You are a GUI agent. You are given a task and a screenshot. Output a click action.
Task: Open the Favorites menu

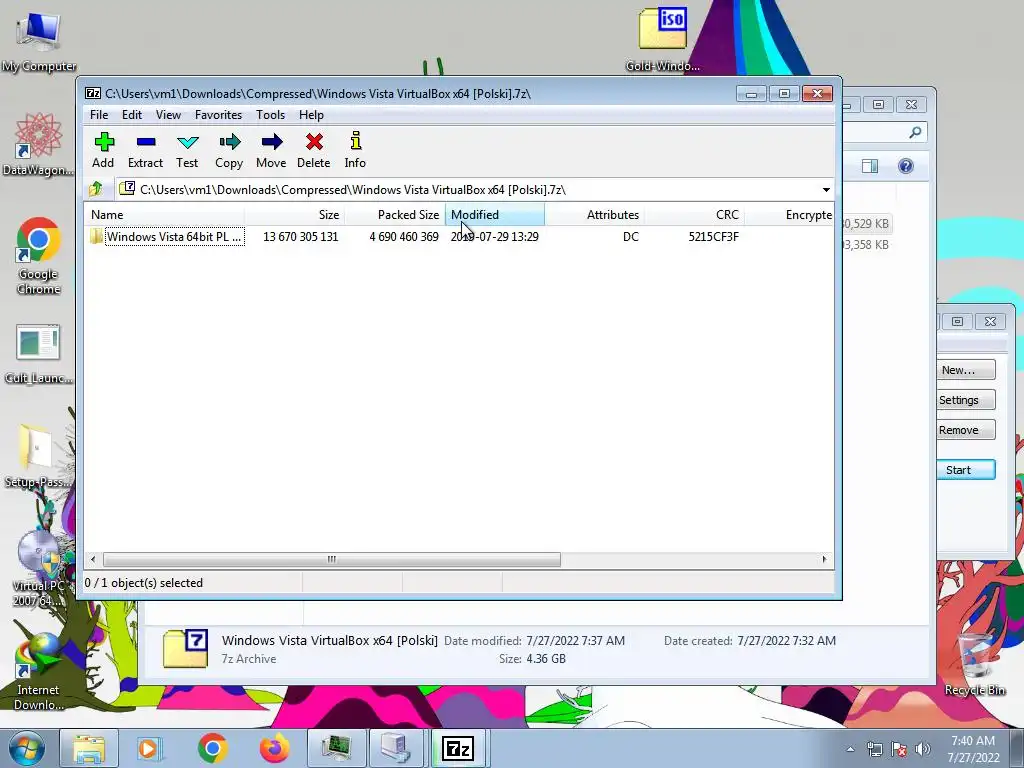218,115
